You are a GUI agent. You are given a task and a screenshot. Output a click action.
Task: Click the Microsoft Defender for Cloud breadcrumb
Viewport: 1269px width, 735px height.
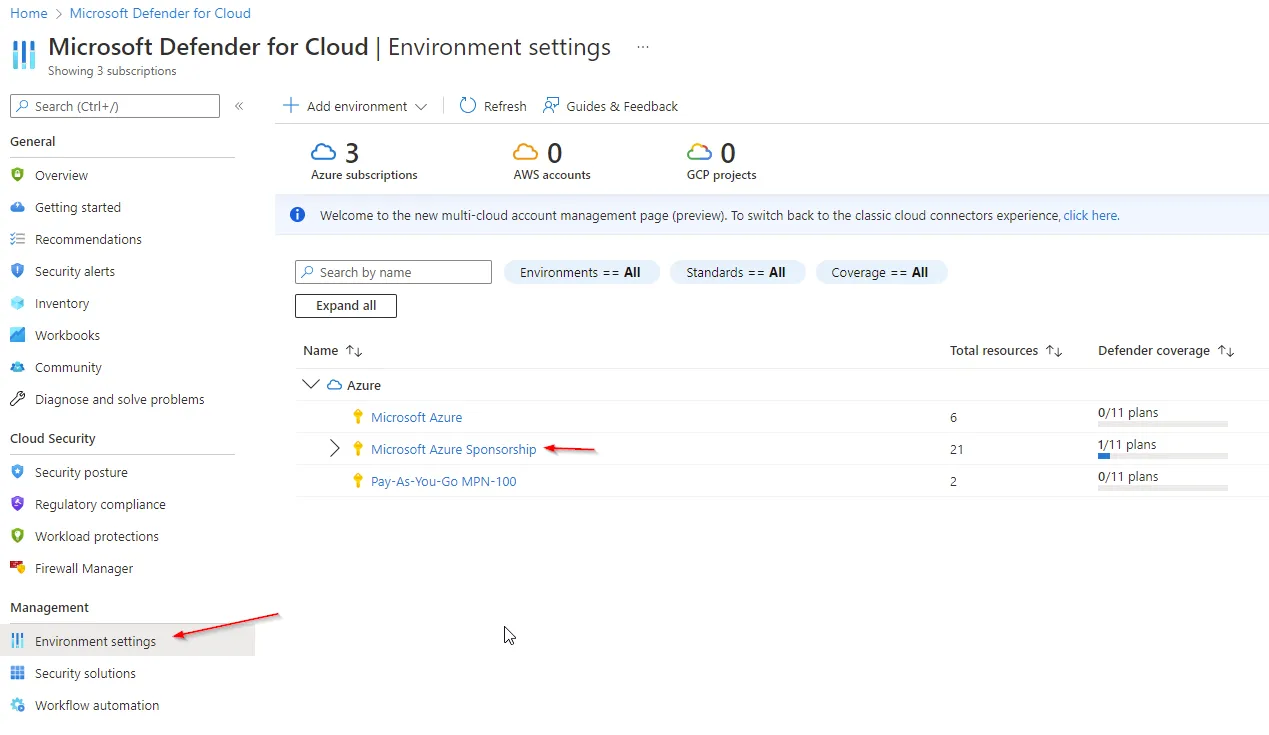160,13
